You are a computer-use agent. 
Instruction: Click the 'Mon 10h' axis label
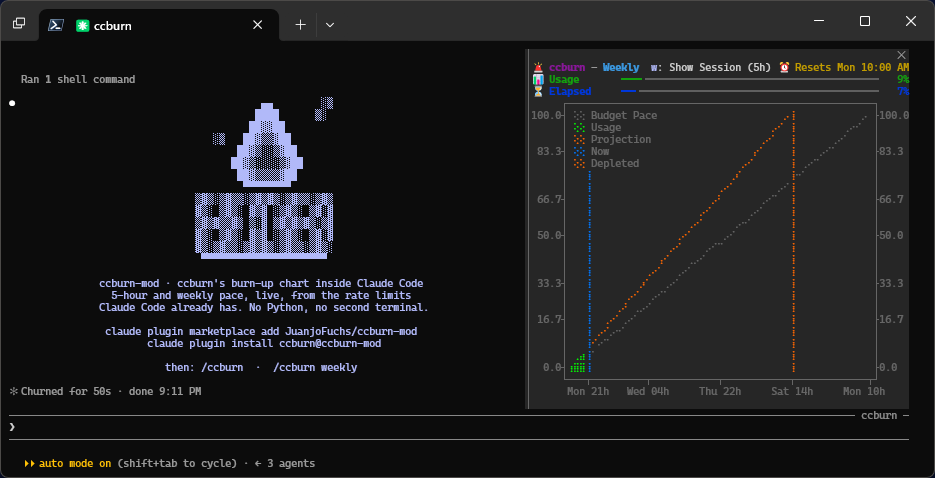tap(863, 391)
